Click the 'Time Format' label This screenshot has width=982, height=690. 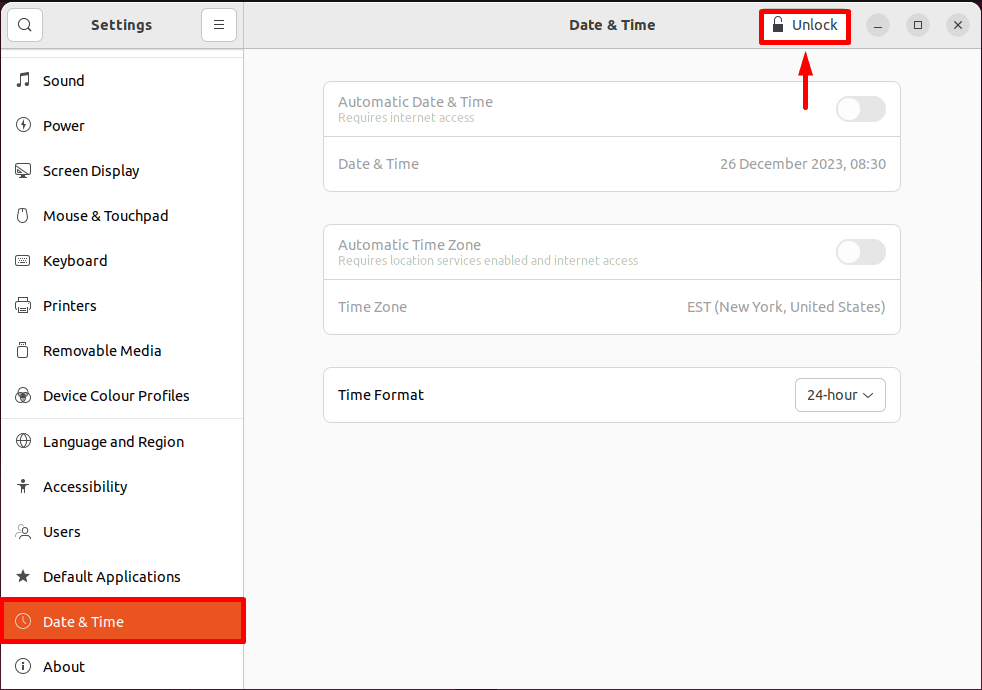pos(381,395)
